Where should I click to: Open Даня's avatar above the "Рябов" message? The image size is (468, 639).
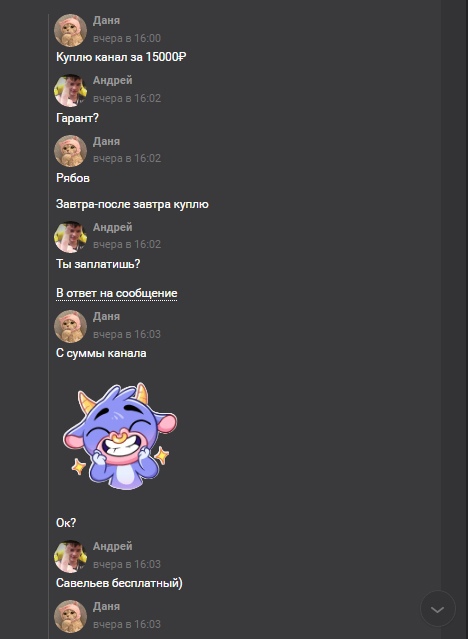point(71,151)
